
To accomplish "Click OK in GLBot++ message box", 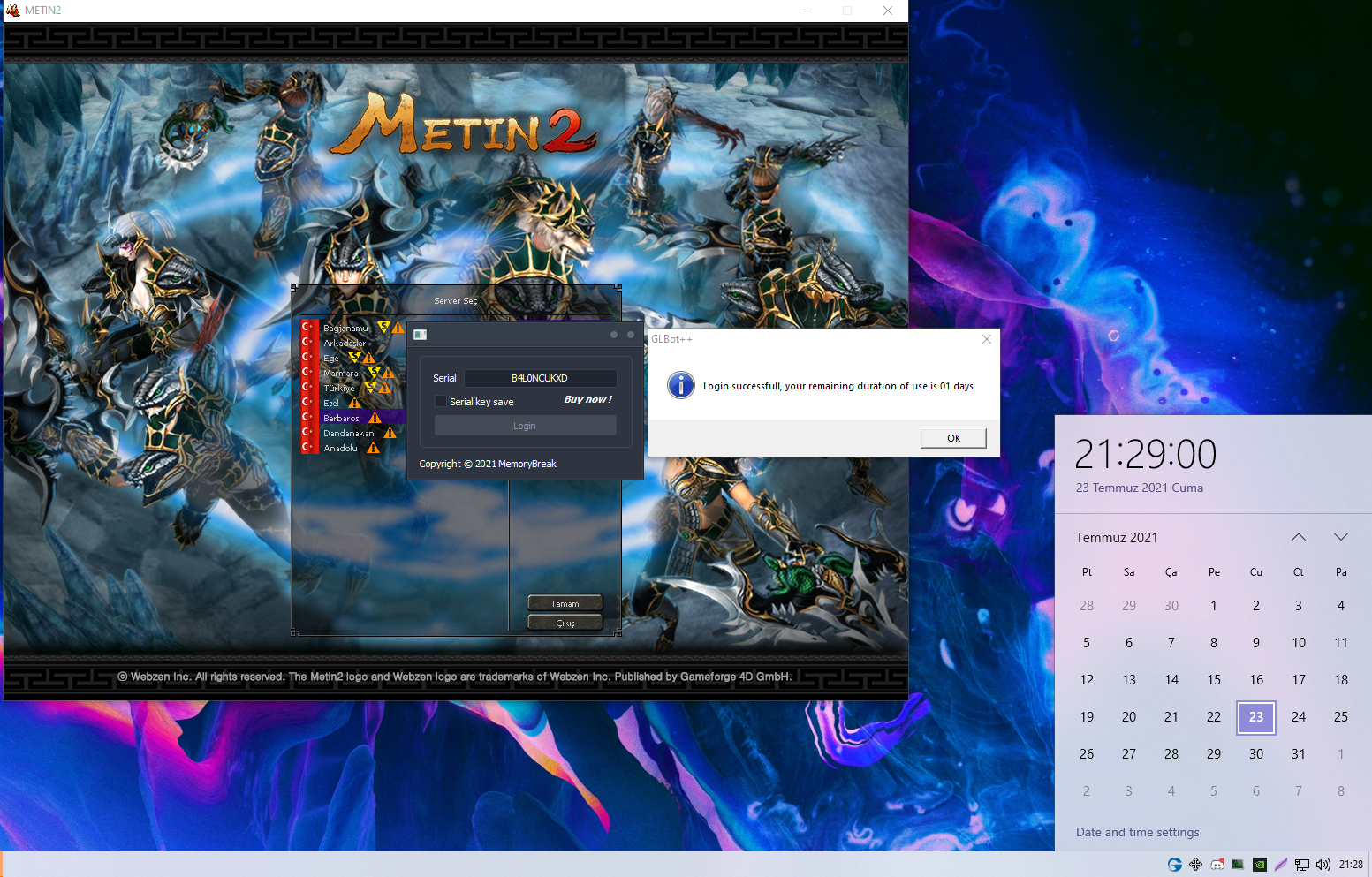I will (953, 438).
